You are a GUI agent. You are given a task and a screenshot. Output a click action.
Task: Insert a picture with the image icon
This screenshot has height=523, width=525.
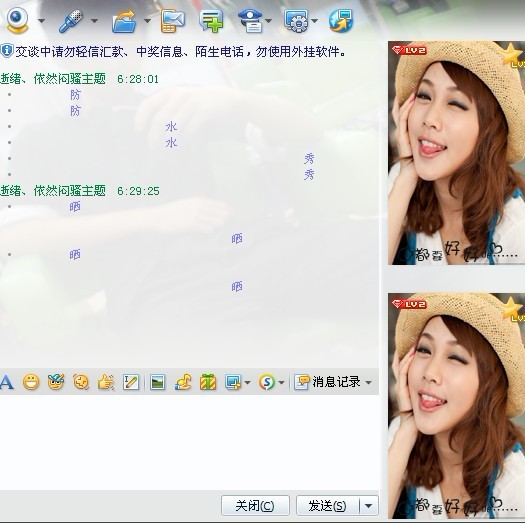click(157, 382)
